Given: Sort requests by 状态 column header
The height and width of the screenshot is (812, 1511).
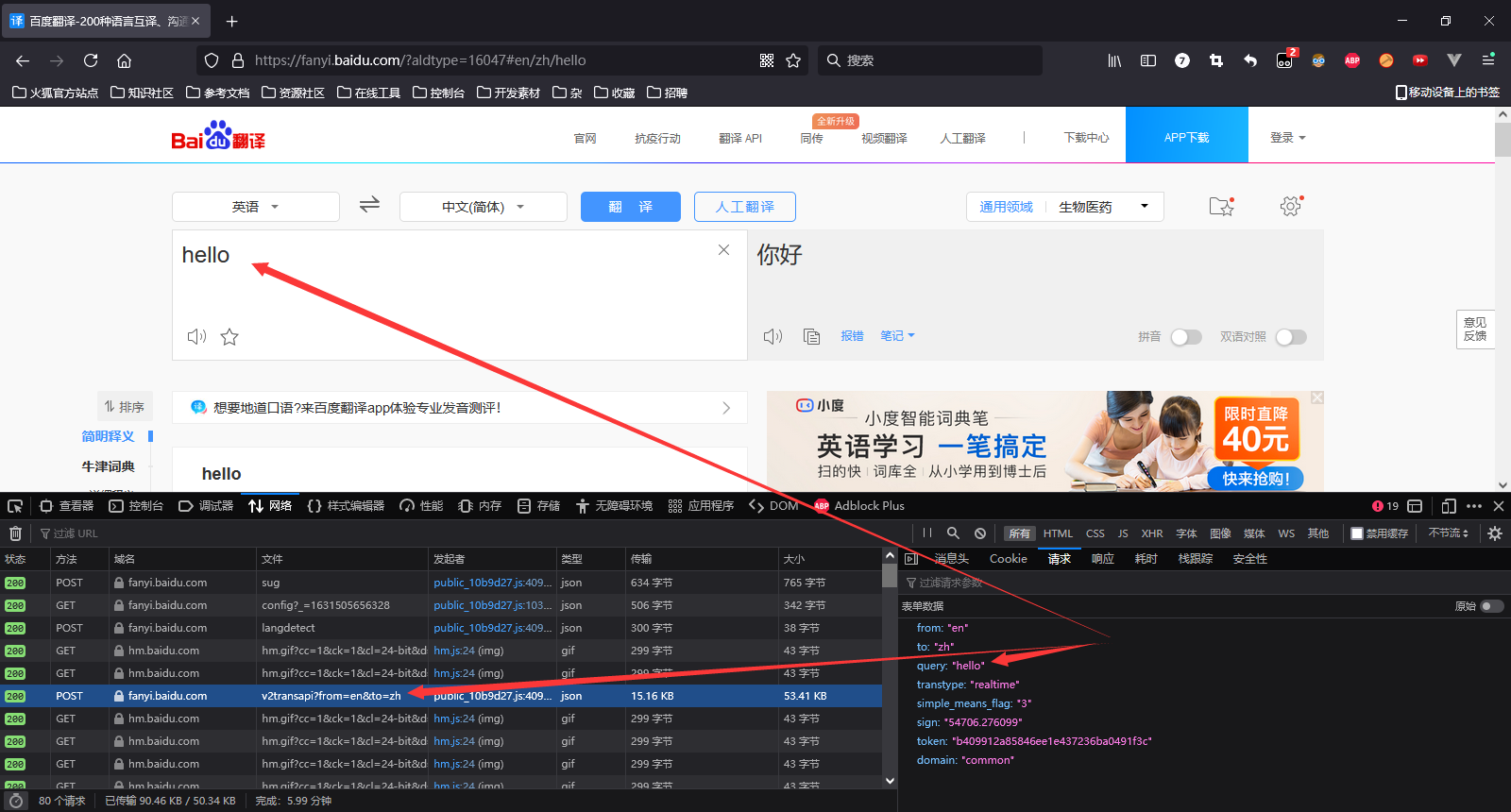Looking at the screenshot, I should [25, 559].
